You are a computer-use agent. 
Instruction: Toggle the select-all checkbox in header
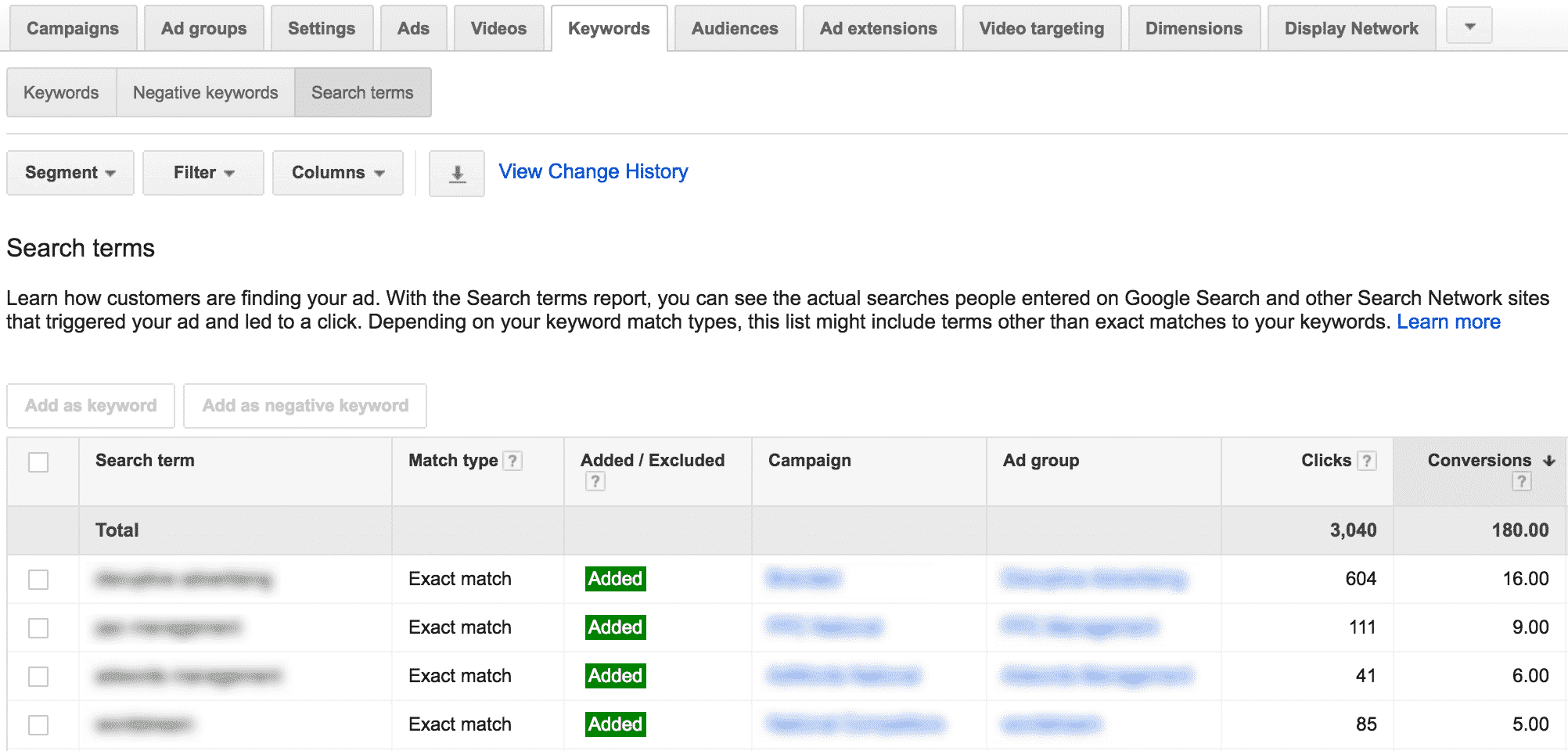pos(38,462)
